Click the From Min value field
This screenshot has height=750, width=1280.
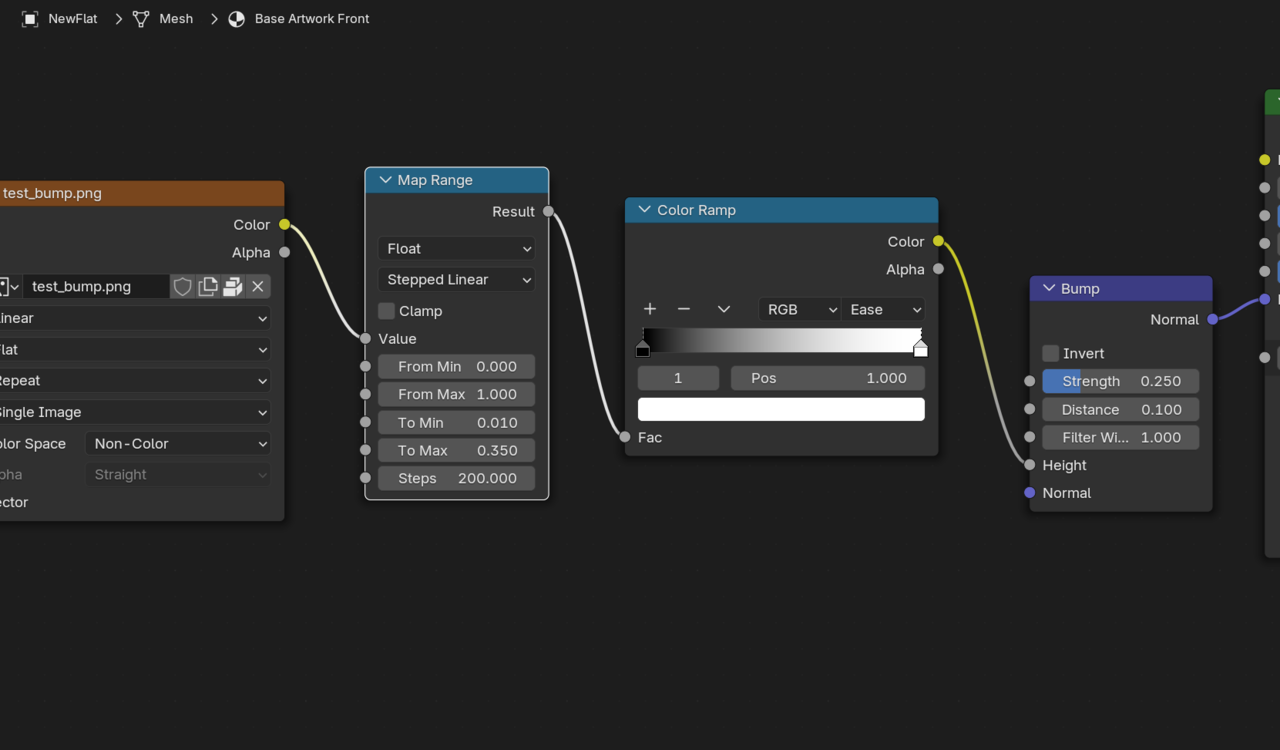tap(456, 367)
